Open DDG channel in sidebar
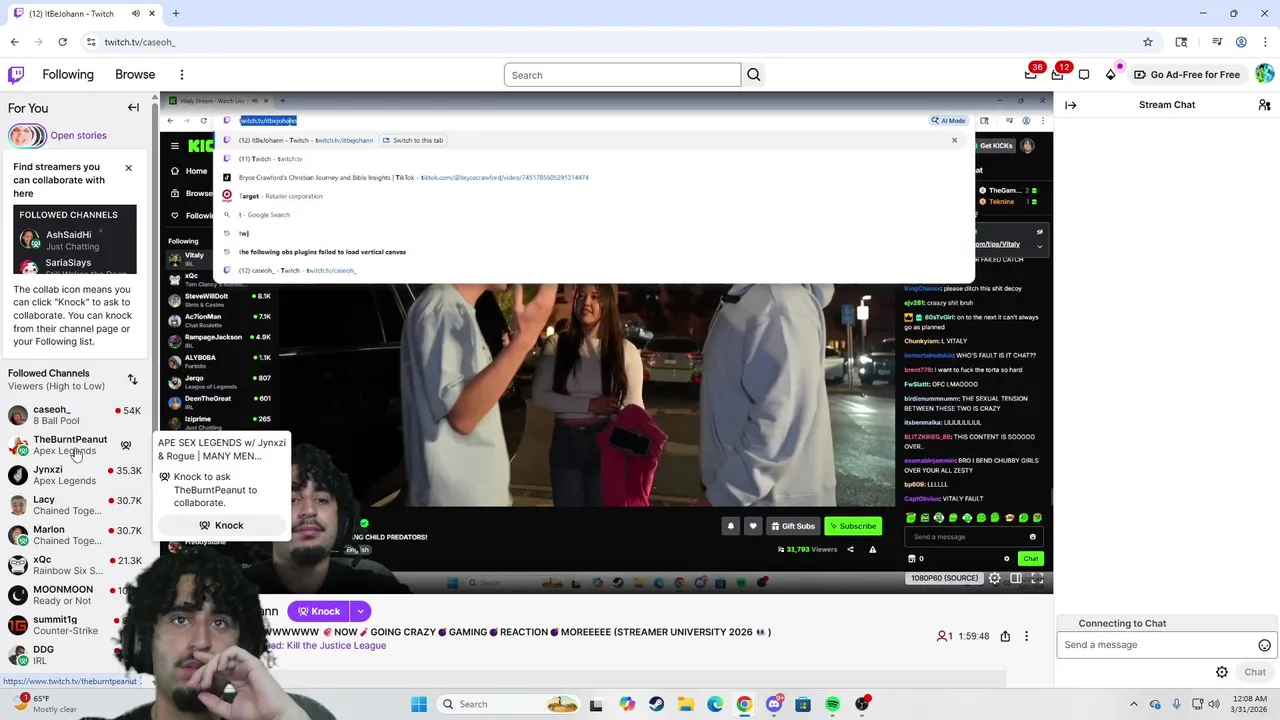Image resolution: width=1280 pixels, height=720 pixels. (74, 655)
